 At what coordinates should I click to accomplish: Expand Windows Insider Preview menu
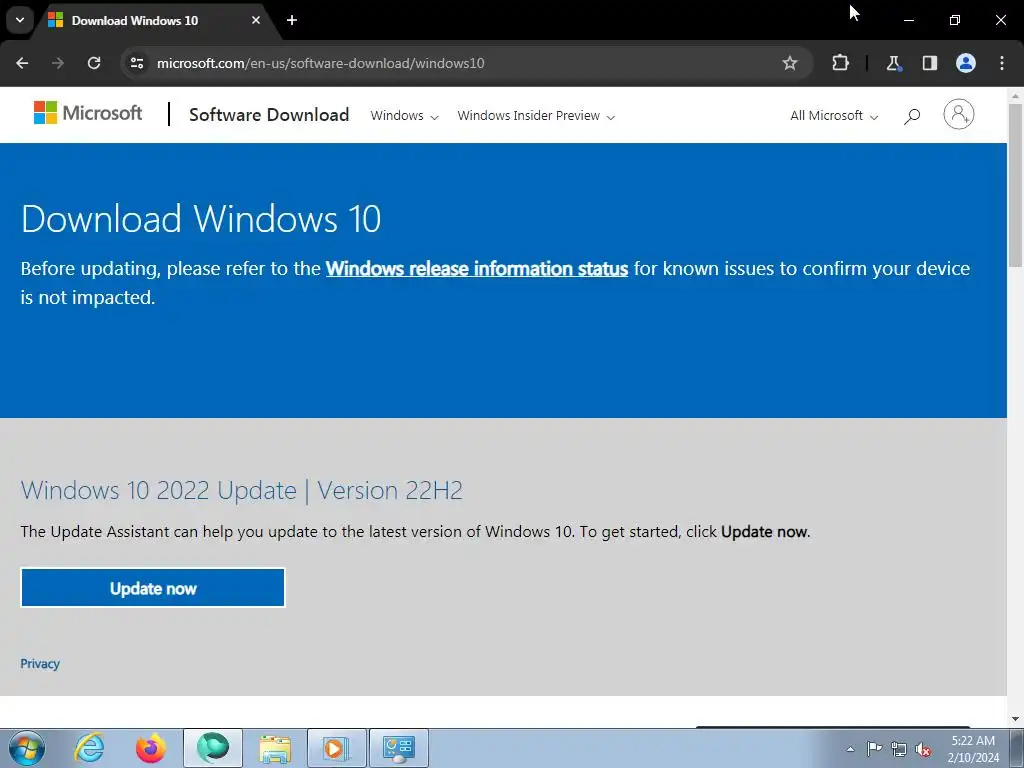pos(536,116)
